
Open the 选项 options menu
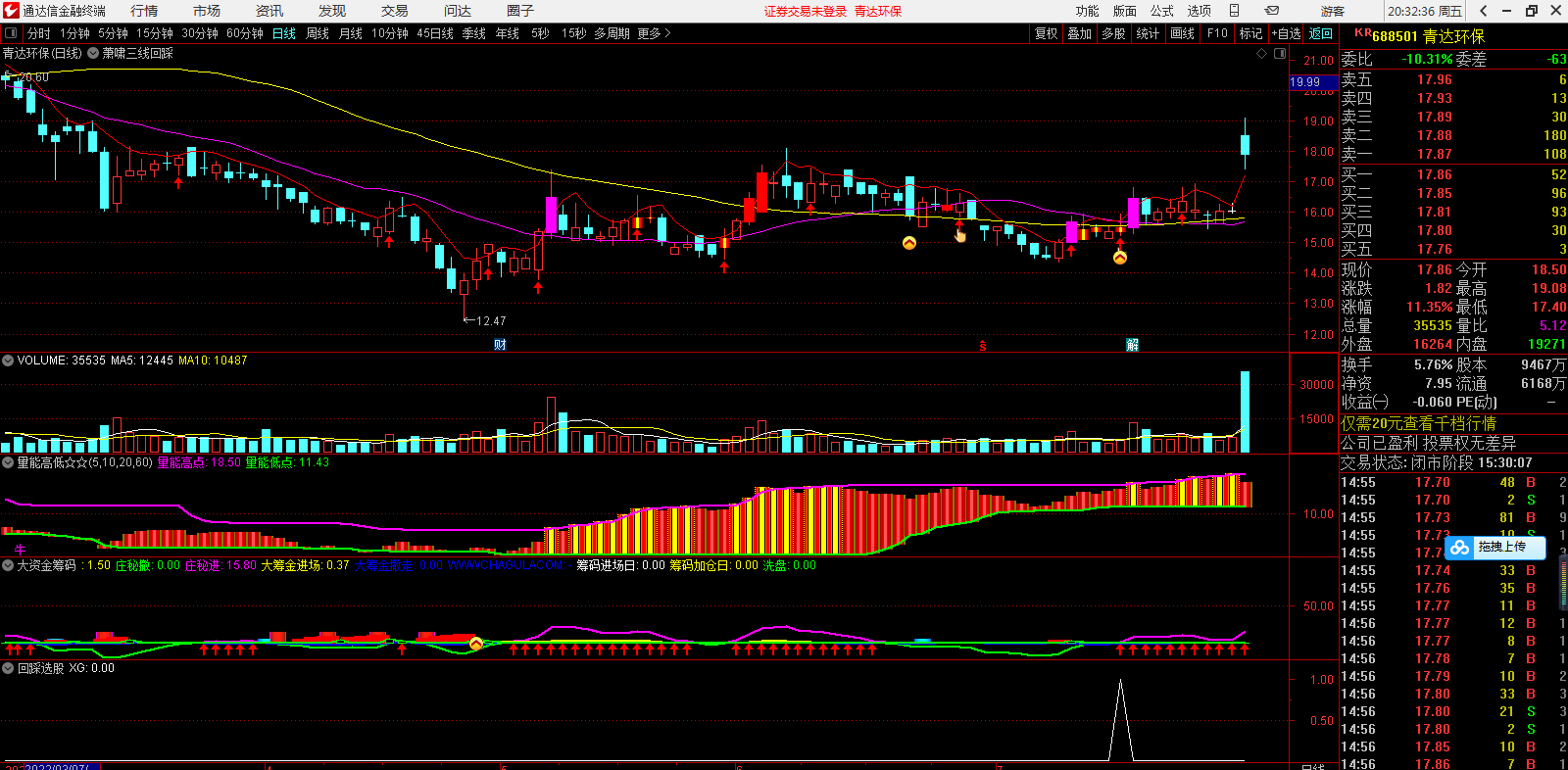[1199, 11]
